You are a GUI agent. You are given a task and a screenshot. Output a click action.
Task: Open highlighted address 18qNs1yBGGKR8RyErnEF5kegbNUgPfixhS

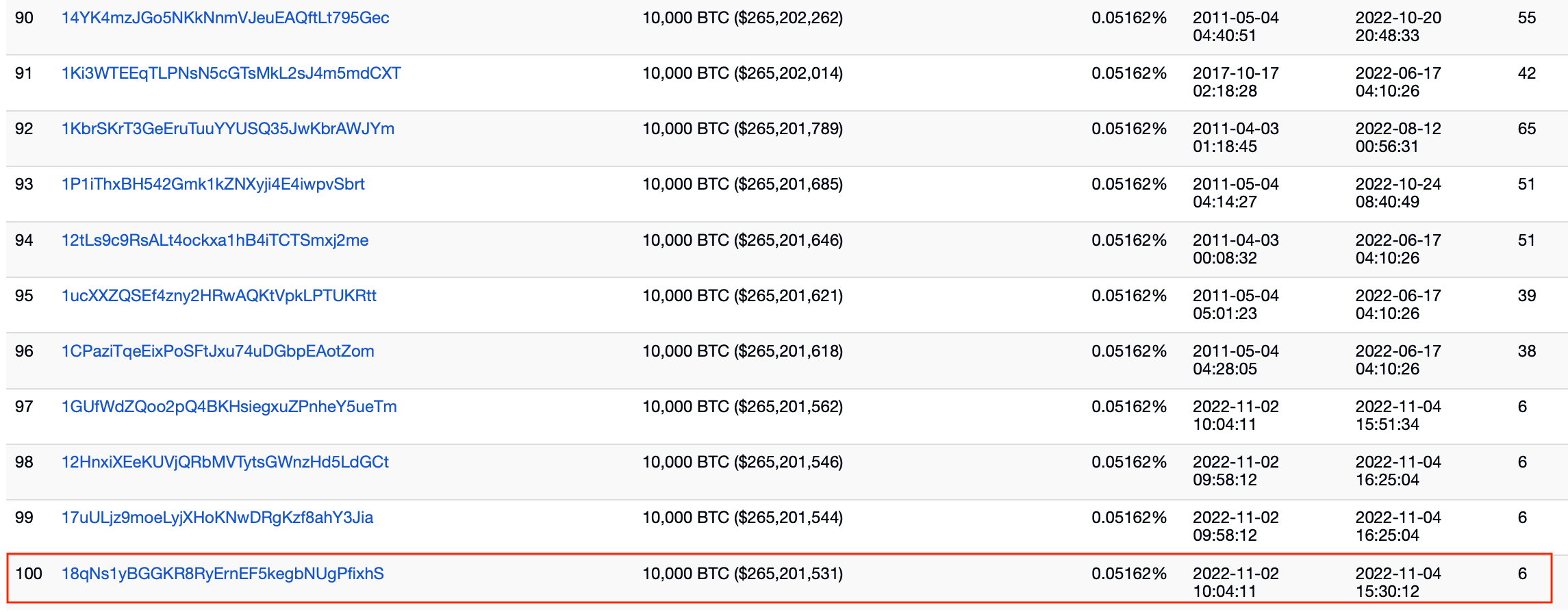(x=223, y=574)
